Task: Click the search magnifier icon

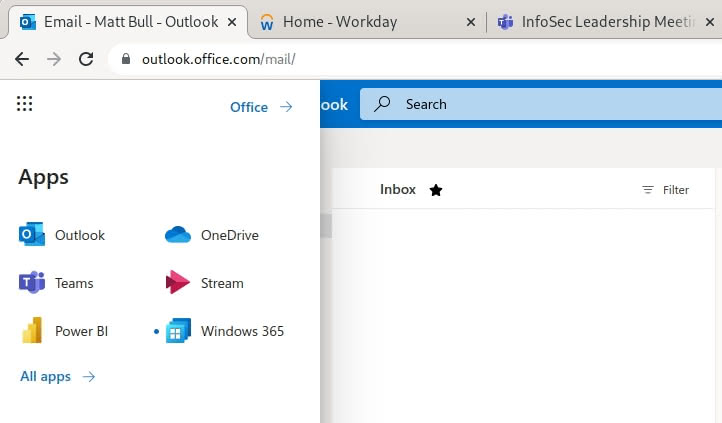Action: (x=382, y=104)
